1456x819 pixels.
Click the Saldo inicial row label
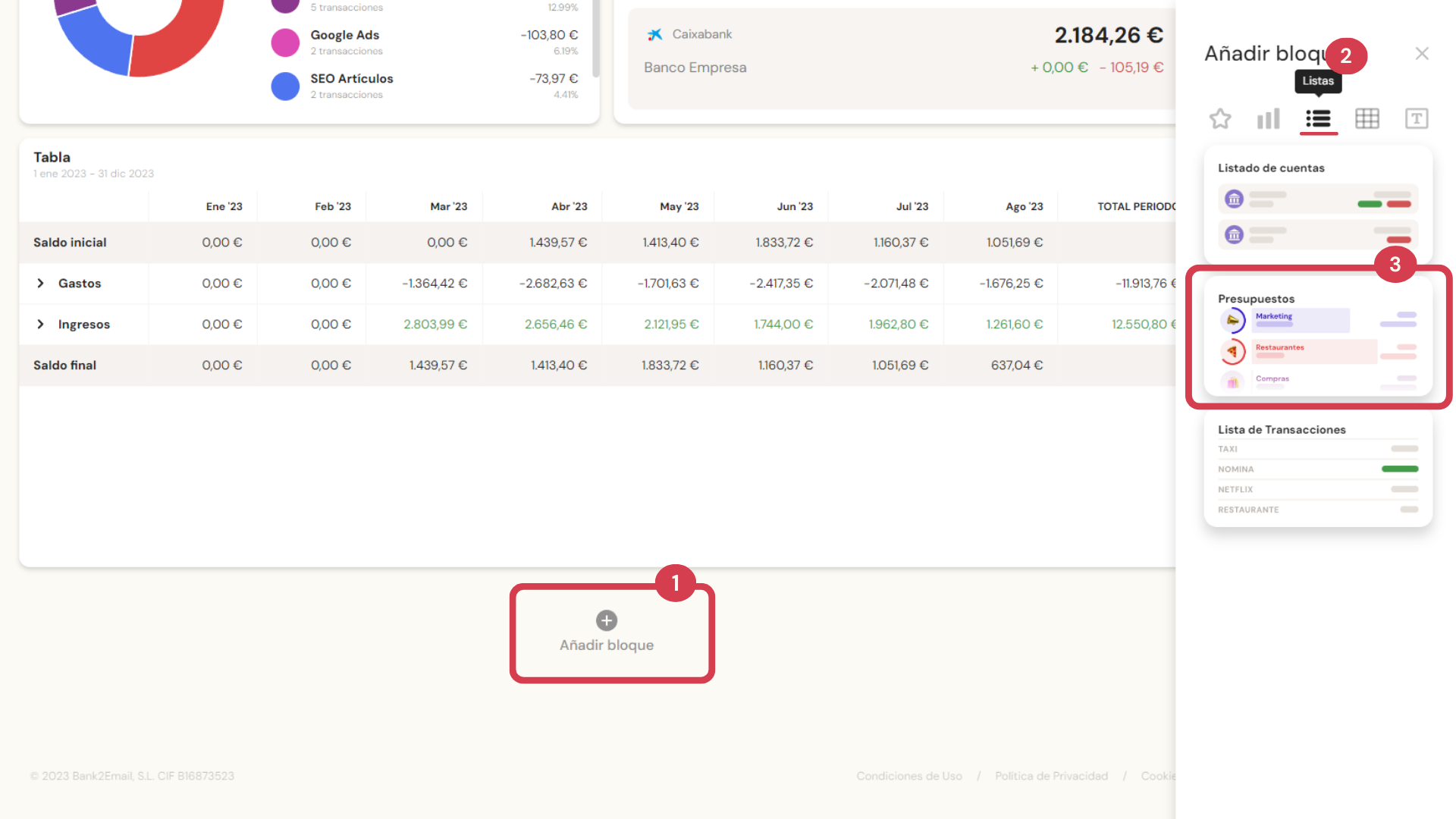coord(70,243)
